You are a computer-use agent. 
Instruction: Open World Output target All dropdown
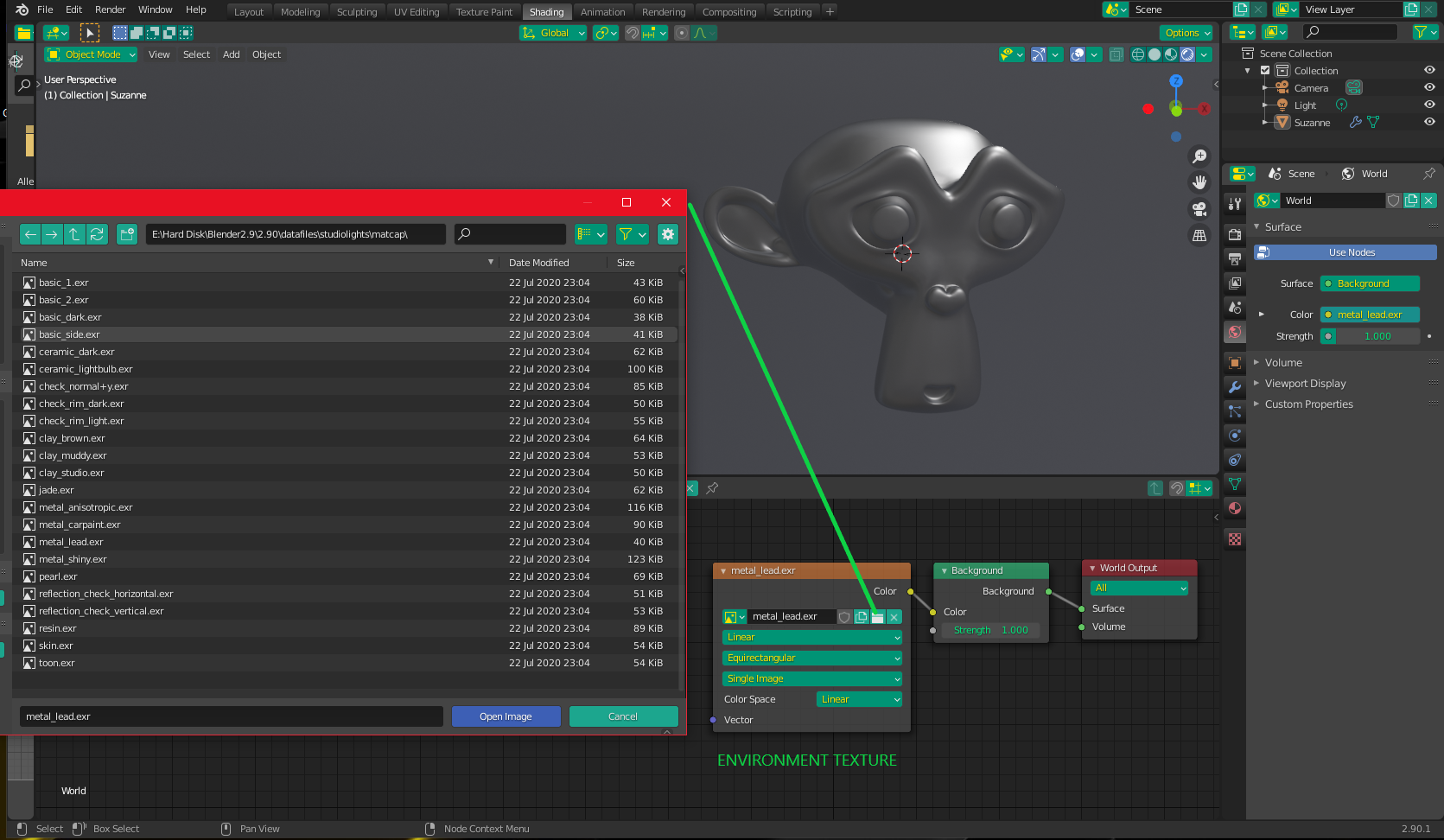click(1139, 589)
